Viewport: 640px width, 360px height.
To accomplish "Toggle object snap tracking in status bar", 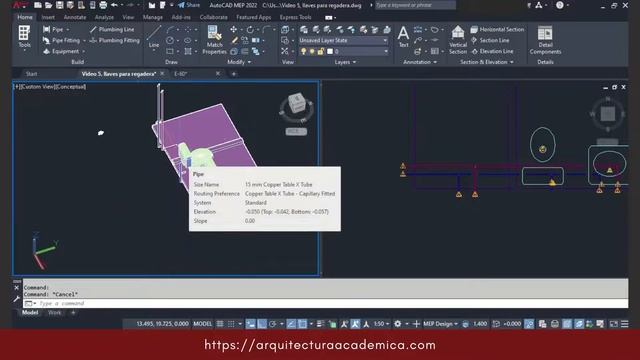I will pyautogui.click(x=291, y=324).
